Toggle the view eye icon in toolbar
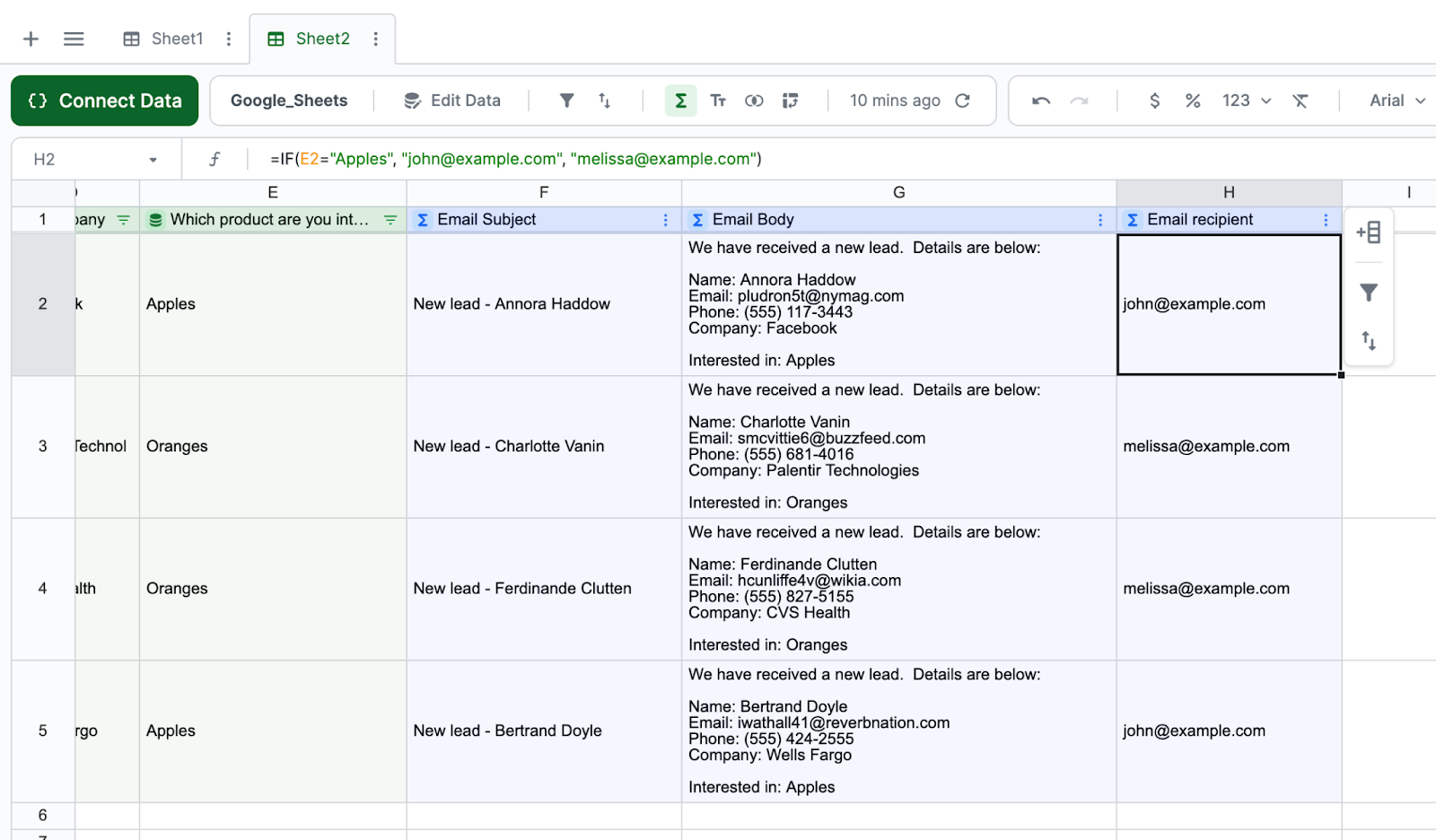 (754, 101)
